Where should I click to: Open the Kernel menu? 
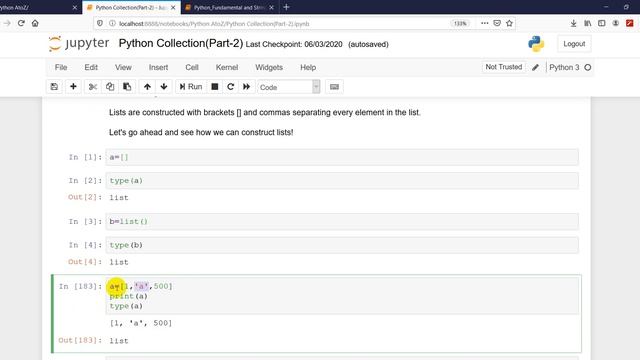point(227,67)
